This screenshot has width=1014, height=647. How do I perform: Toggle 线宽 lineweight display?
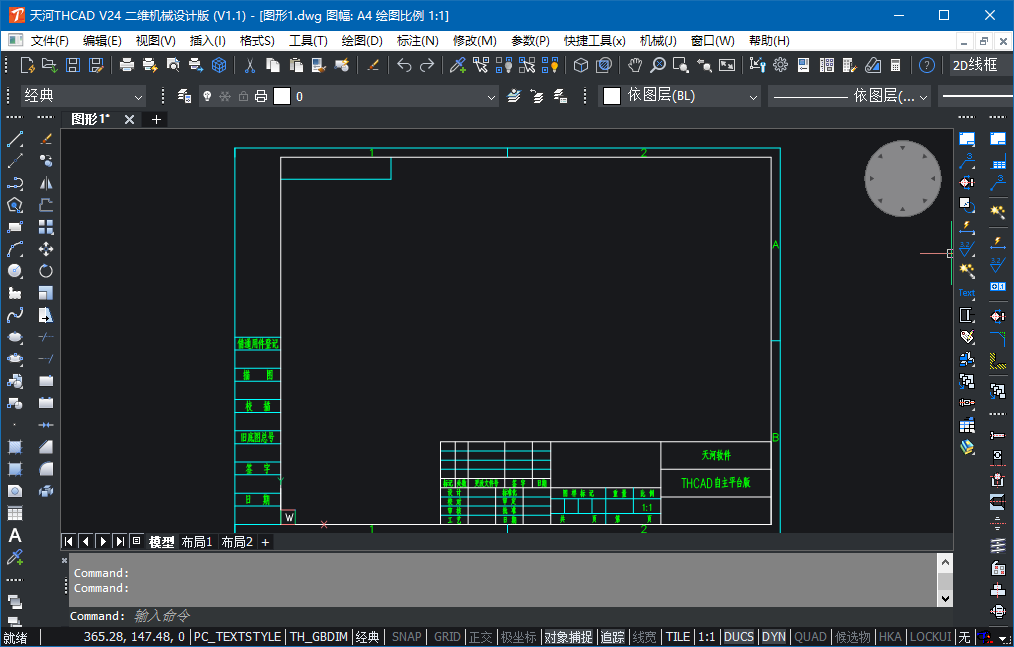[645, 637]
